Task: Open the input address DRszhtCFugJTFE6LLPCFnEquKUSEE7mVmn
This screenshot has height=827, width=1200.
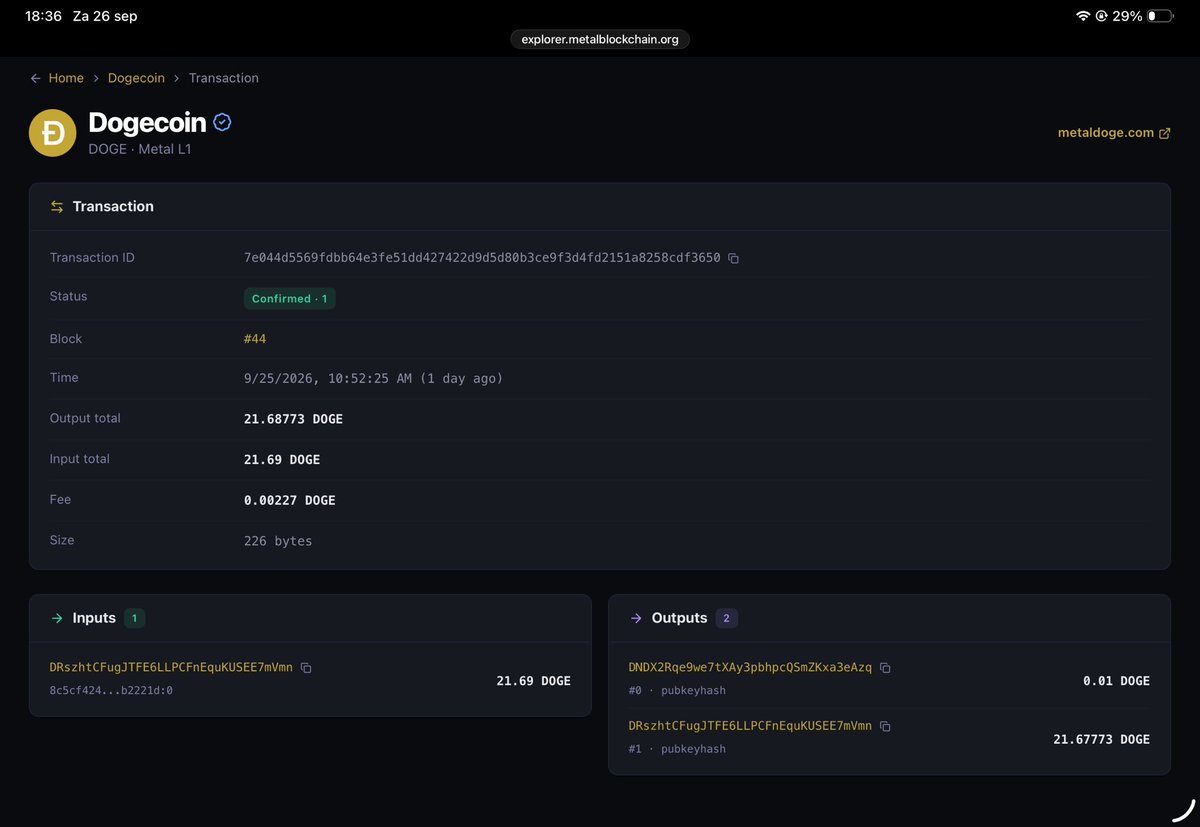Action: point(171,667)
